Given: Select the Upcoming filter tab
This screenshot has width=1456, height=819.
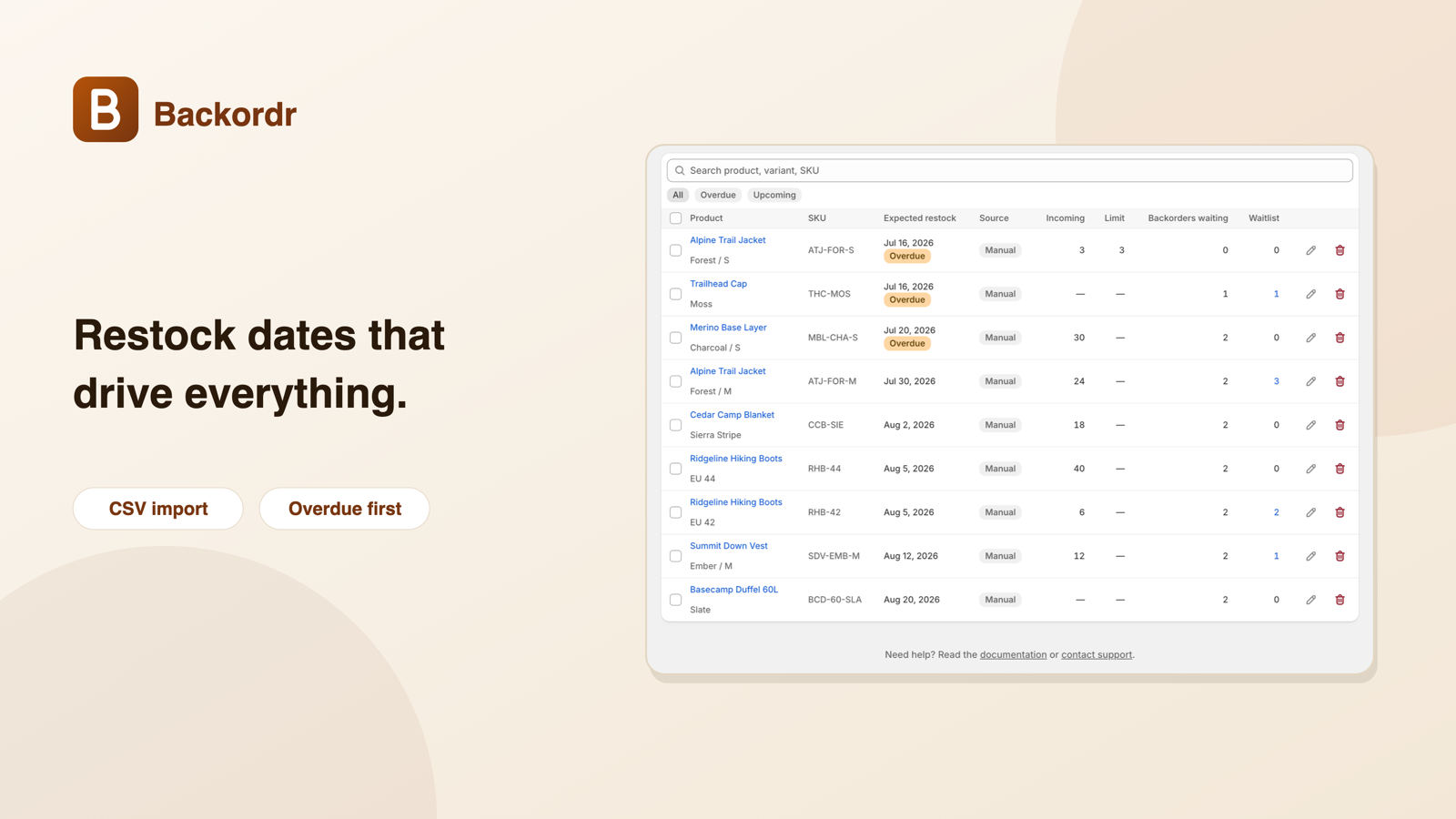Looking at the screenshot, I should point(774,195).
